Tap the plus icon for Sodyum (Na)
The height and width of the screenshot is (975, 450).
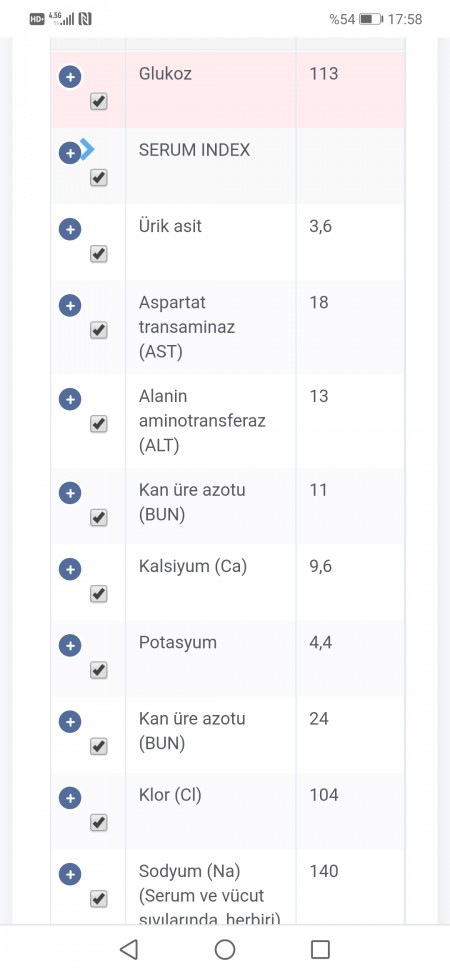[x=70, y=875]
